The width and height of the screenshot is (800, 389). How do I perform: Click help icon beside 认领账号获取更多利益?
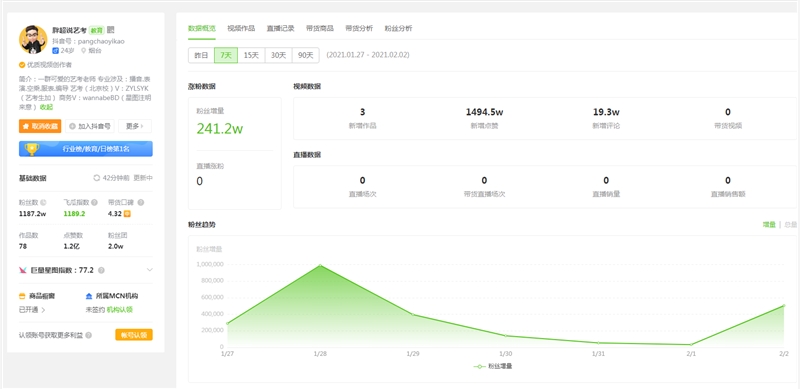[89, 335]
